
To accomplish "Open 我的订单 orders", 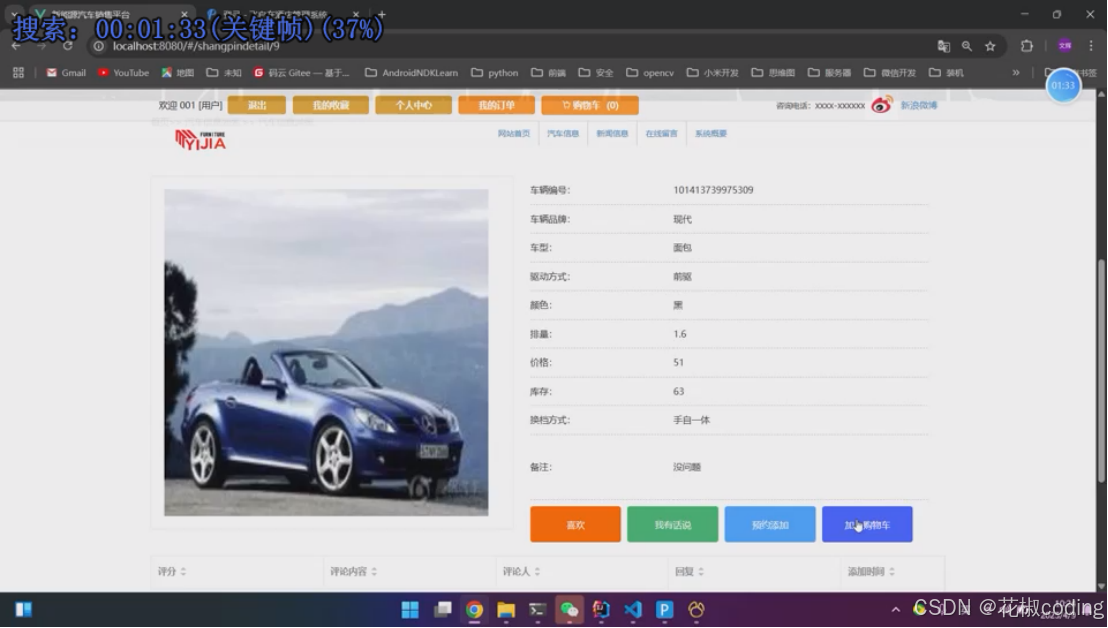I will click(496, 105).
